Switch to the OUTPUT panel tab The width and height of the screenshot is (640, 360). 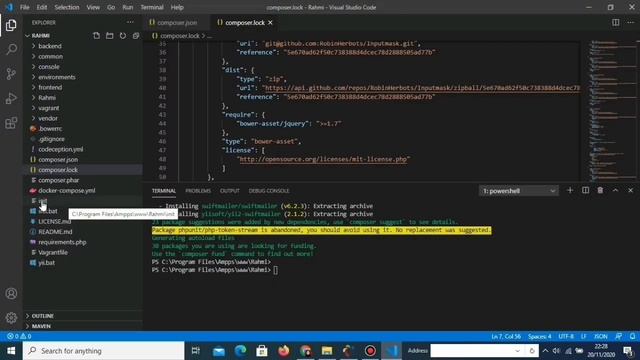point(230,191)
